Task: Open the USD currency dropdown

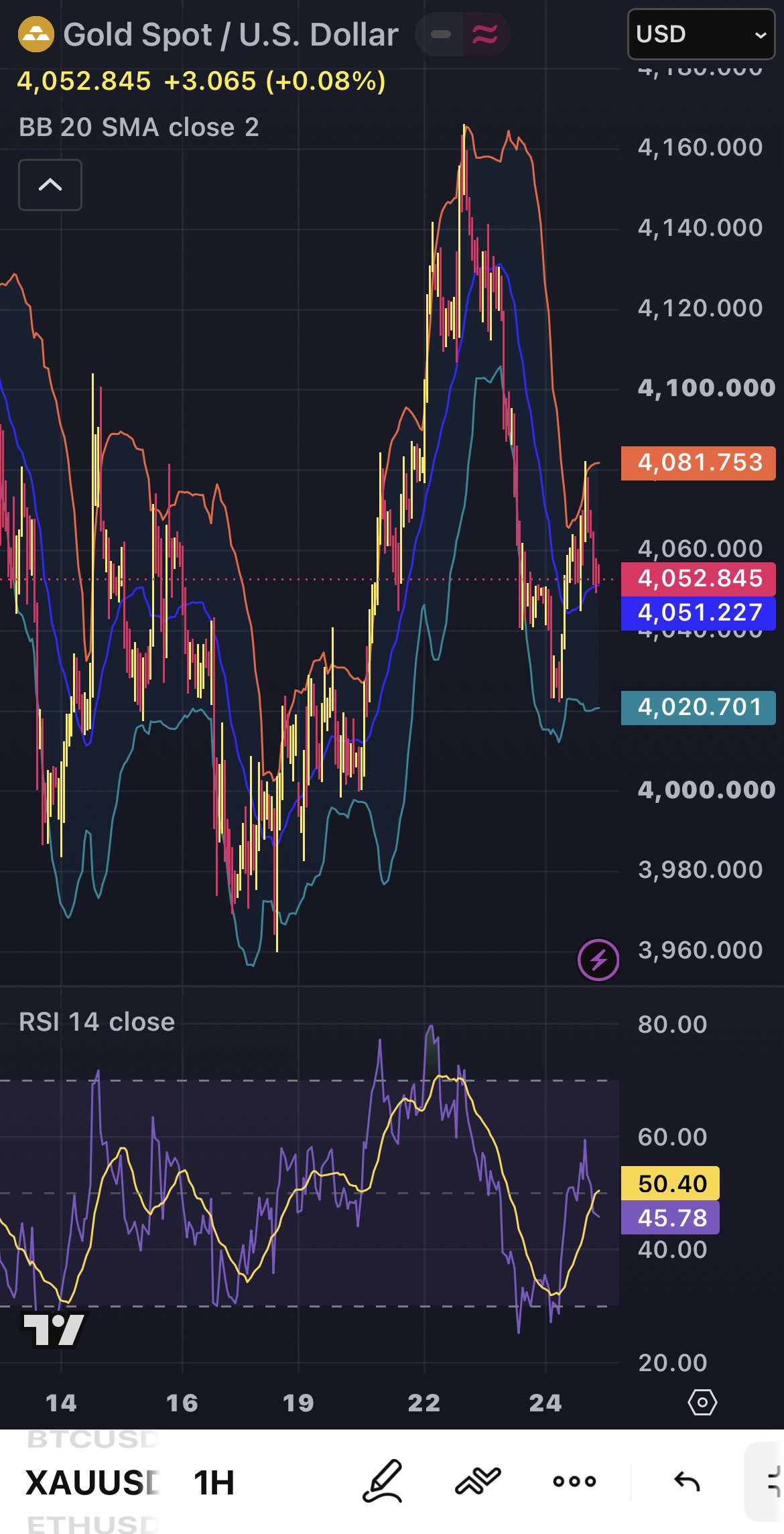Action: coord(701,34)
